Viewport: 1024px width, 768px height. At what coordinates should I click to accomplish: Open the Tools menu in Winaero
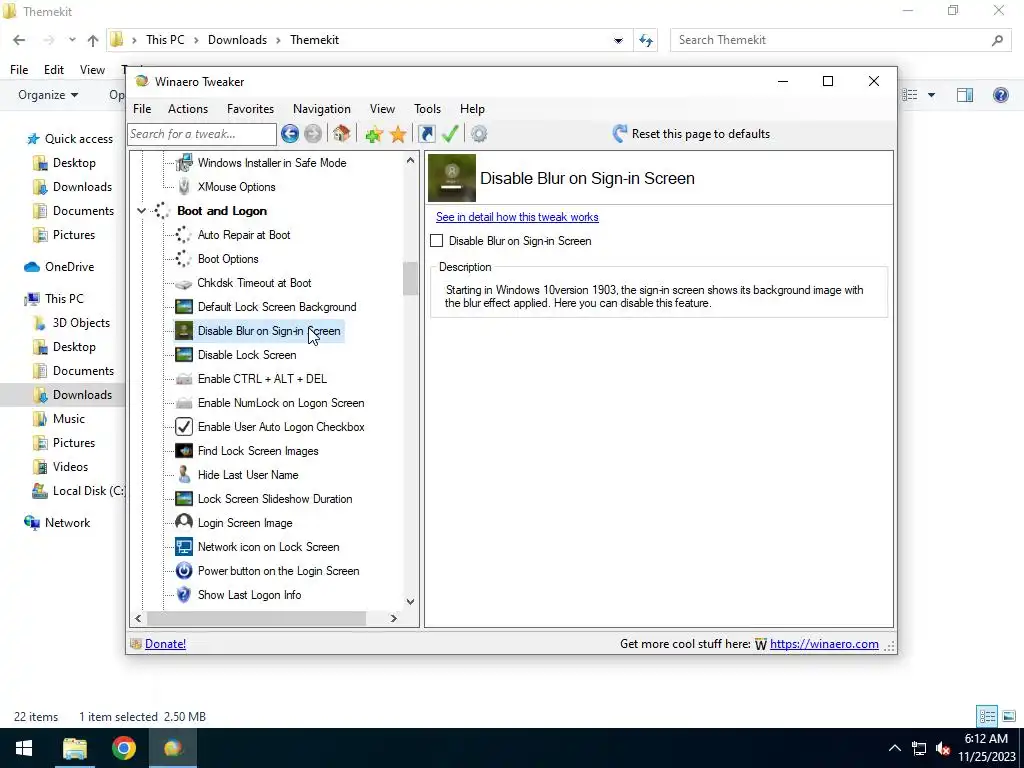coord(427,109)
